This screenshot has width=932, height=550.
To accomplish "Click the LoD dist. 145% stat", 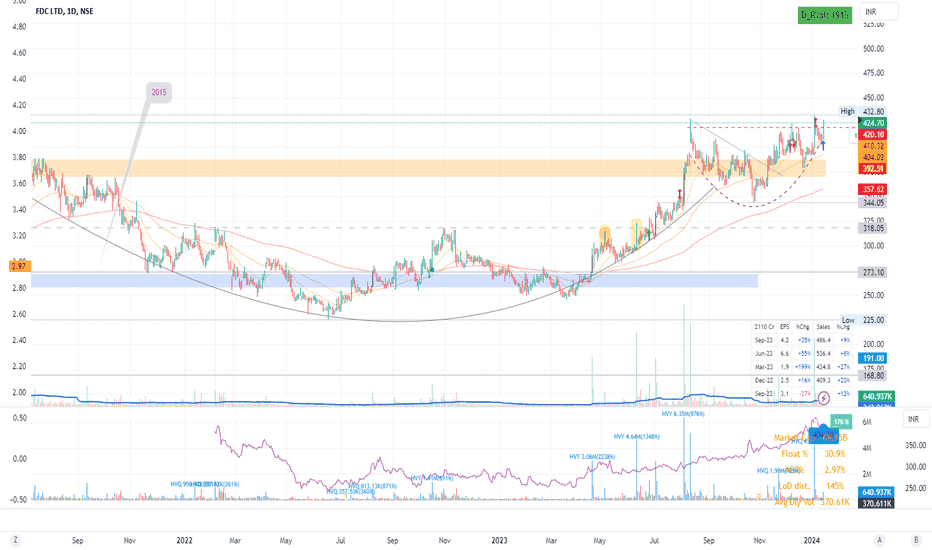I will click(x=811, y=486).
